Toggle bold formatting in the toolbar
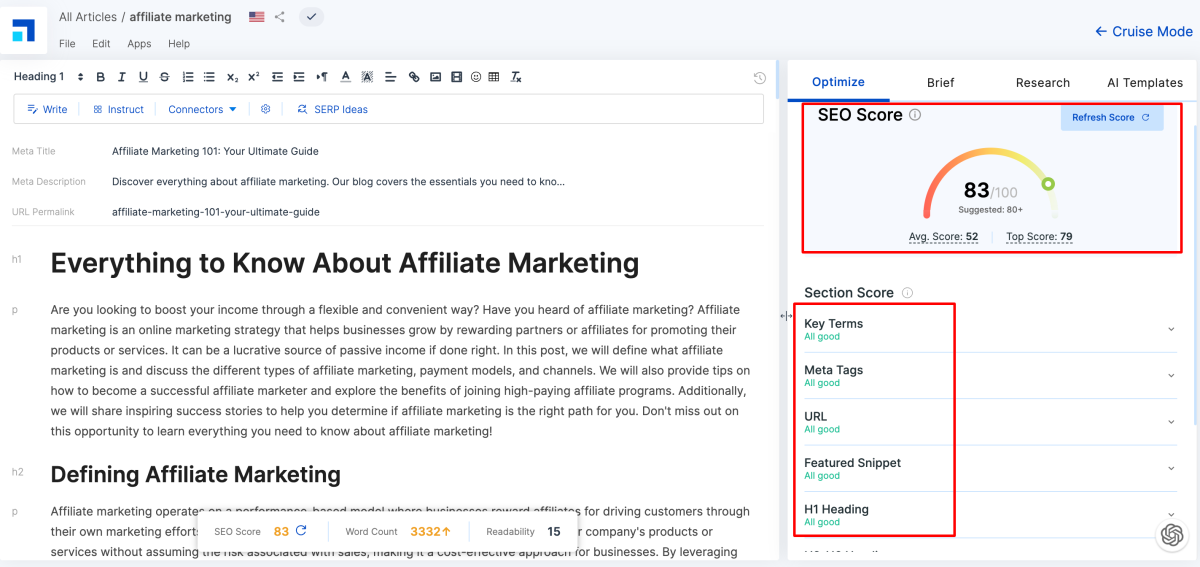The image size is (1200, 567). pyautogui.click(x=100, y=77)
